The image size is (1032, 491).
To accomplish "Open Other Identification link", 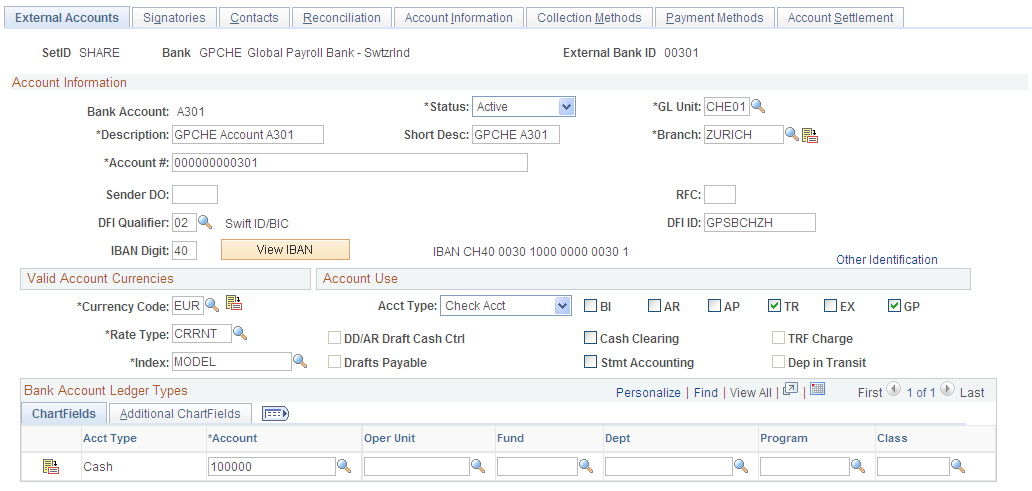I will (x=887, y=260).
